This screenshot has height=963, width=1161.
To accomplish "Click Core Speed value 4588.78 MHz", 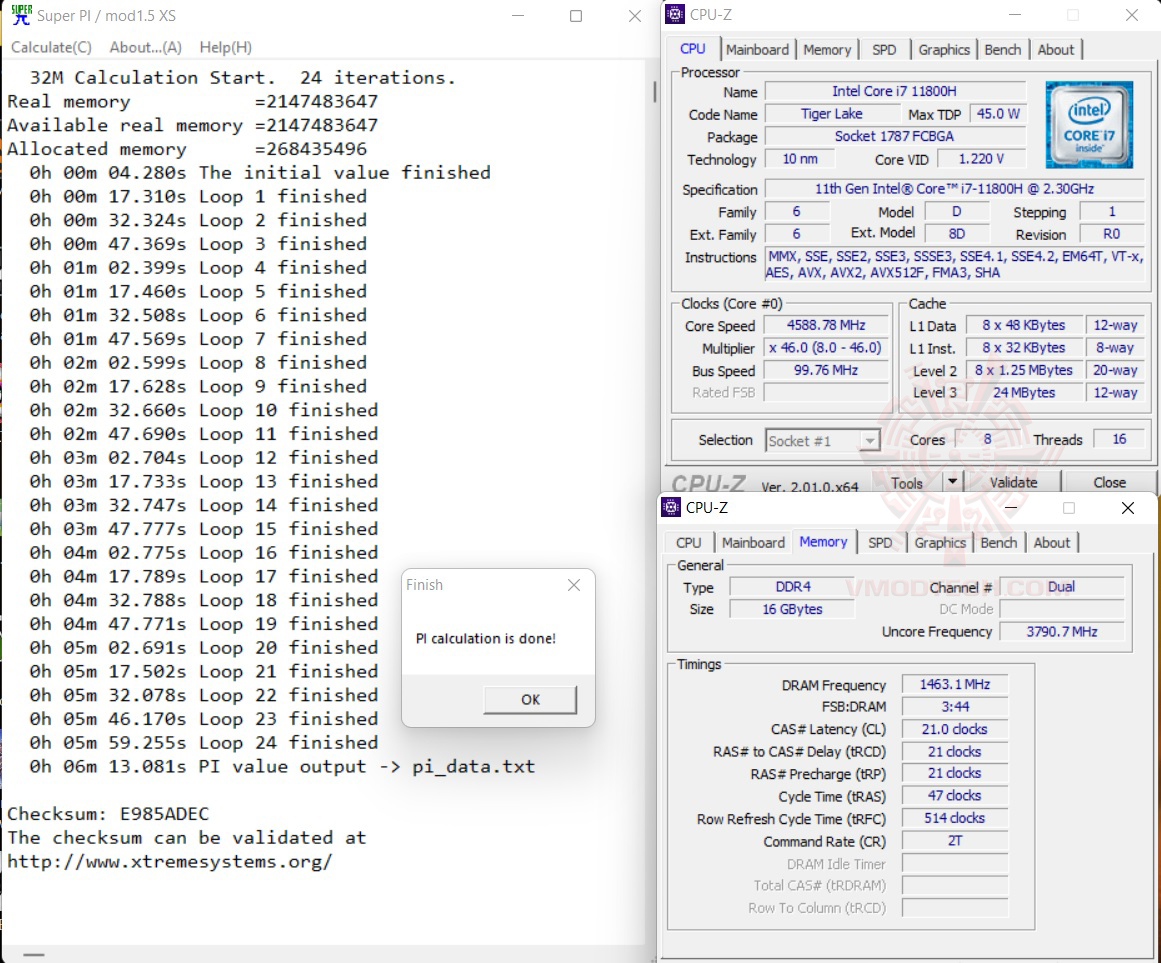I will 826,325.
